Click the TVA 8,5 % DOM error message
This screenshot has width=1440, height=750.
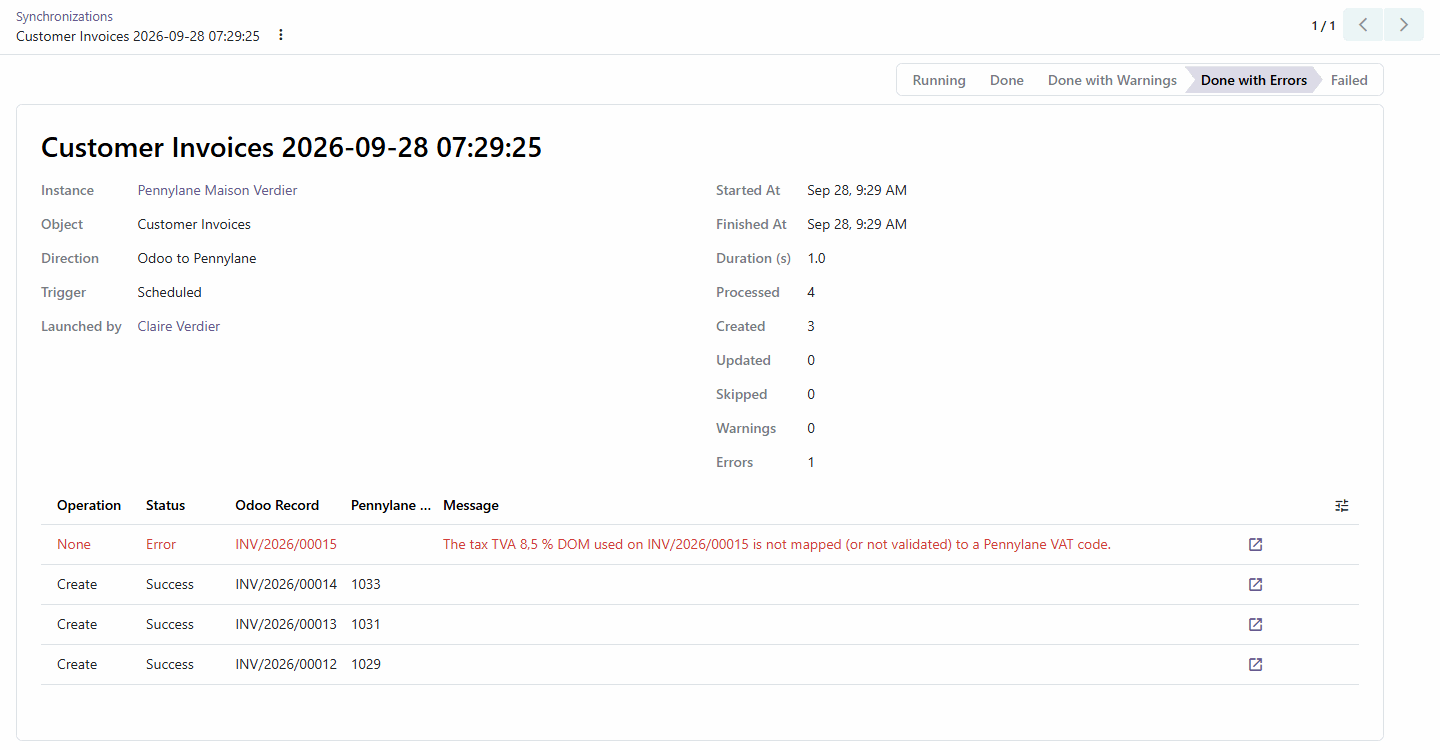coord(777,545)
